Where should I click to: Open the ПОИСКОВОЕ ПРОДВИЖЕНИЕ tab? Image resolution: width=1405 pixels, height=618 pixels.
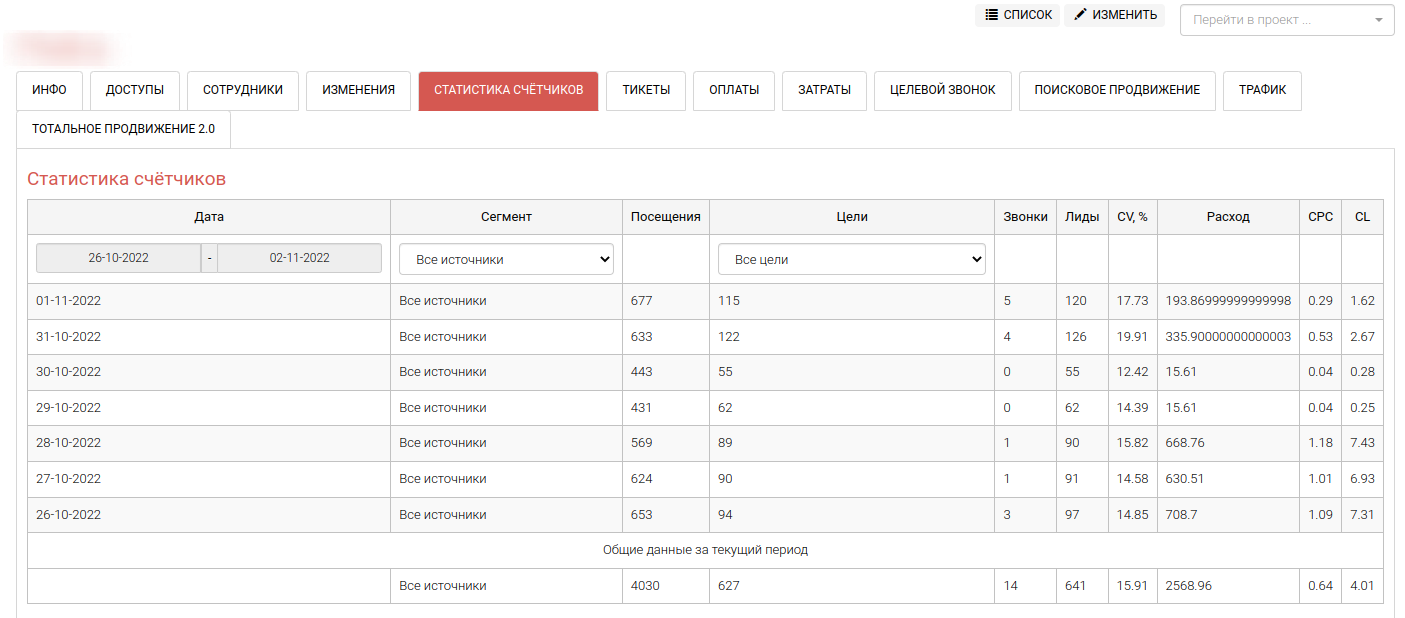[1116, 90]
